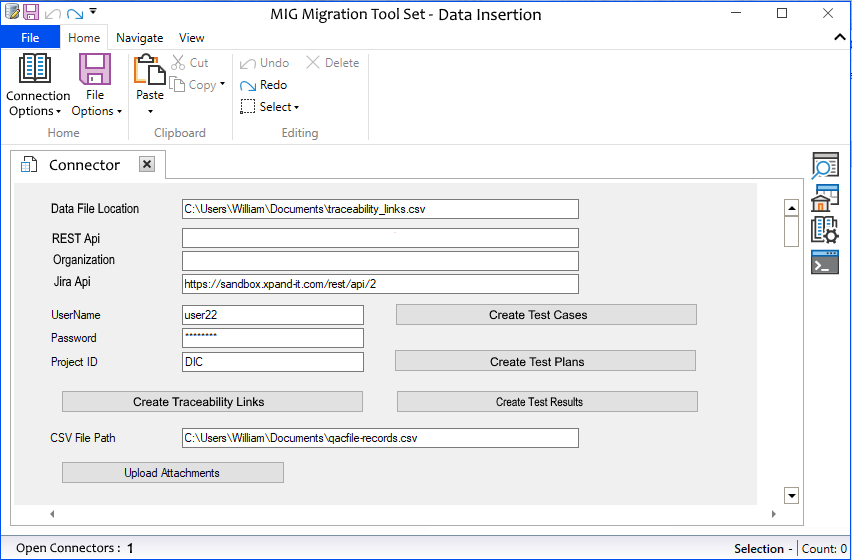Click the database app icon in title bar

(12, 11)
